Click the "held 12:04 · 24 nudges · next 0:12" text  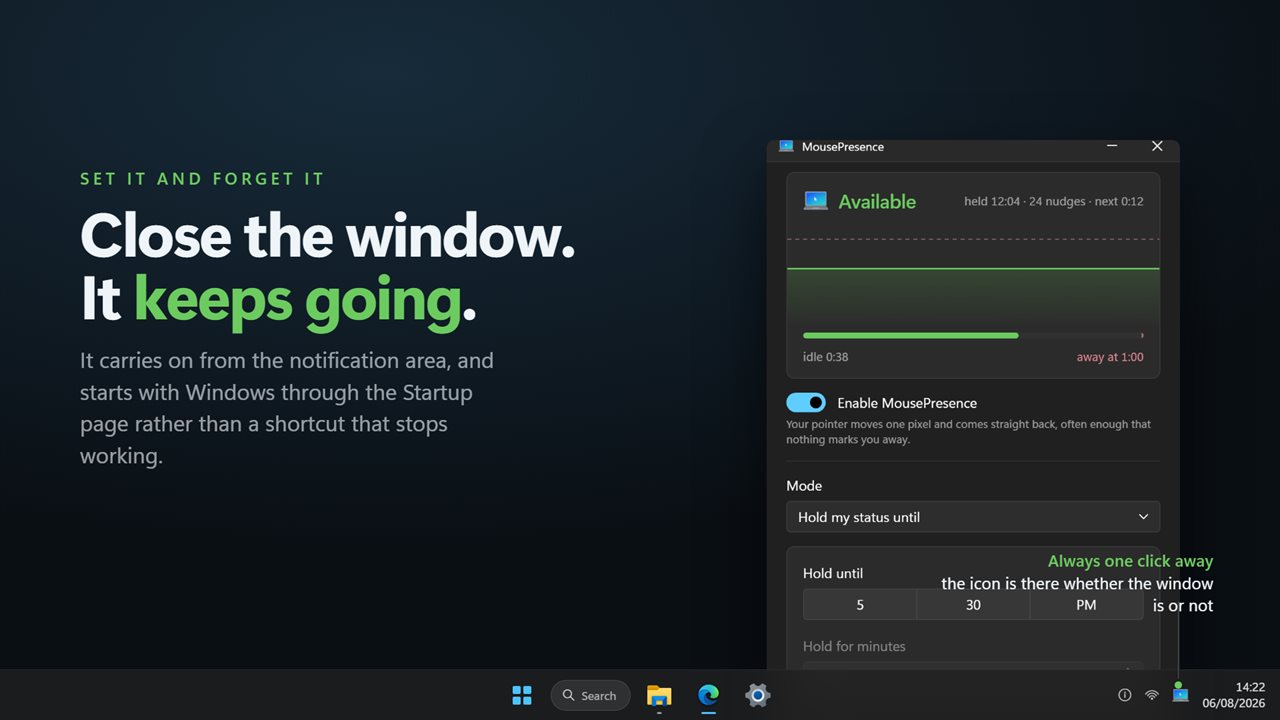pyautogui.click(x=1054, y=201)
